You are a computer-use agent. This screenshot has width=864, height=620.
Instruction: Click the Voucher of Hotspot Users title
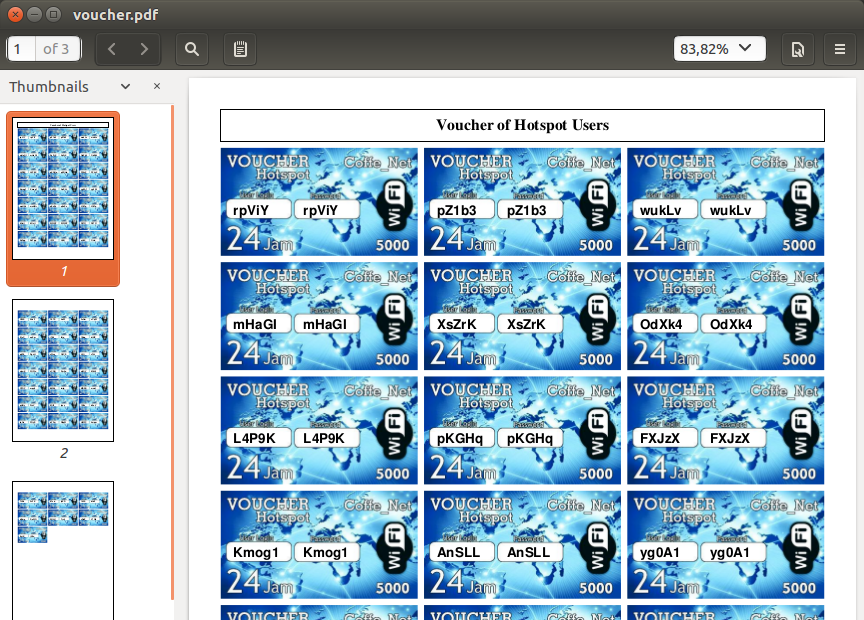pos(522,125)
